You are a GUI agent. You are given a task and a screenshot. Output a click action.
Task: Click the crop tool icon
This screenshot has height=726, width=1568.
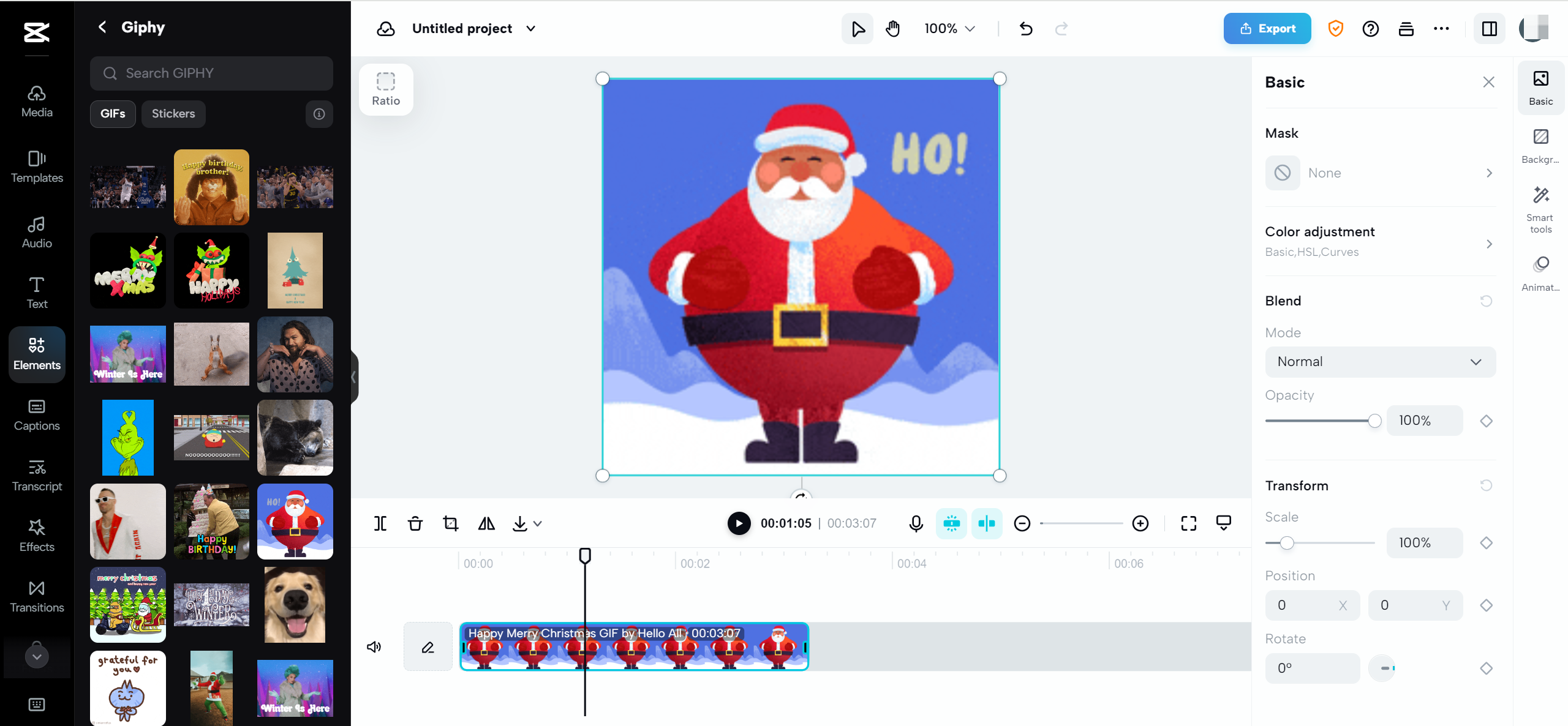[x=451, y=523]
